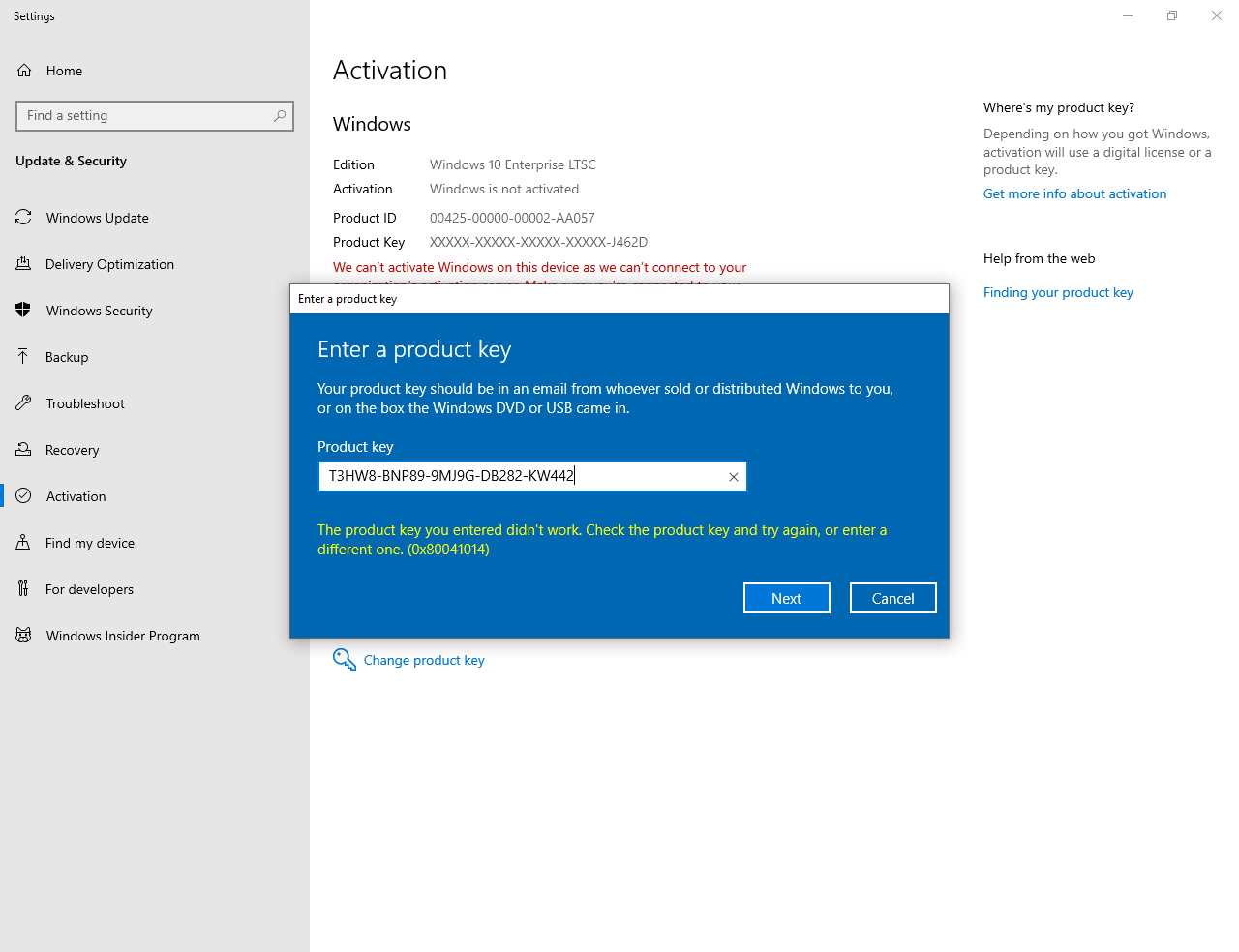Click the key icon beside Change product key
This screenshot has height=952, width=1239.
(x=345, y=660)
